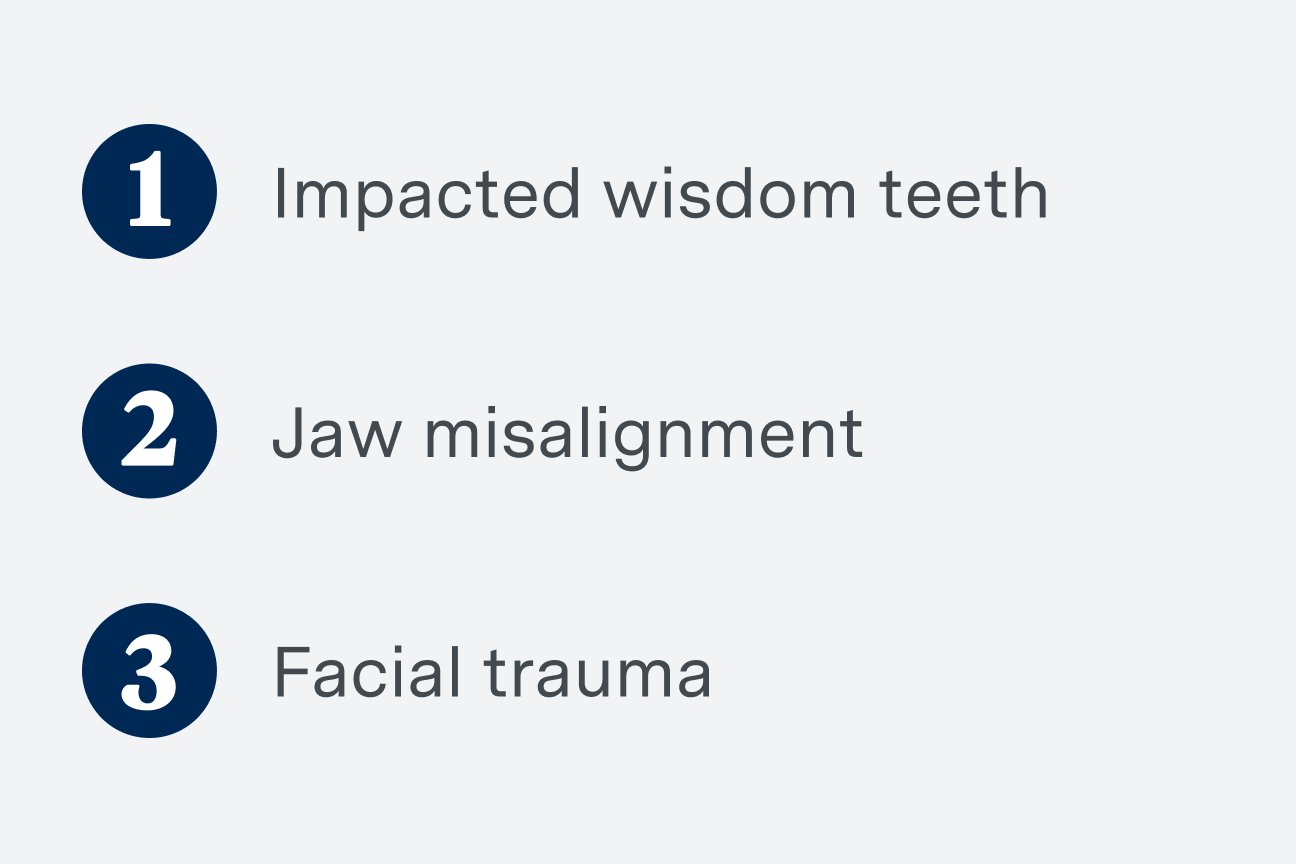
Task: Select the number 3 circle badge
Action: (149, 671)
